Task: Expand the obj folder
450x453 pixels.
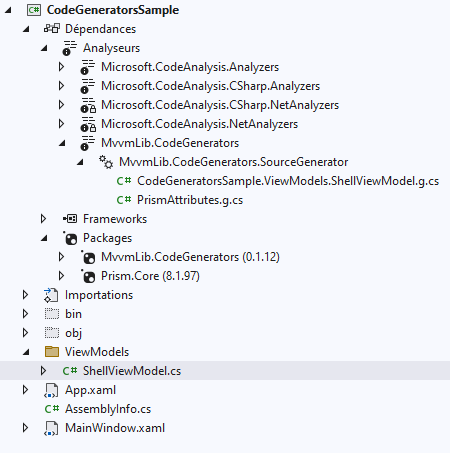Action: (x=25, y=333)
